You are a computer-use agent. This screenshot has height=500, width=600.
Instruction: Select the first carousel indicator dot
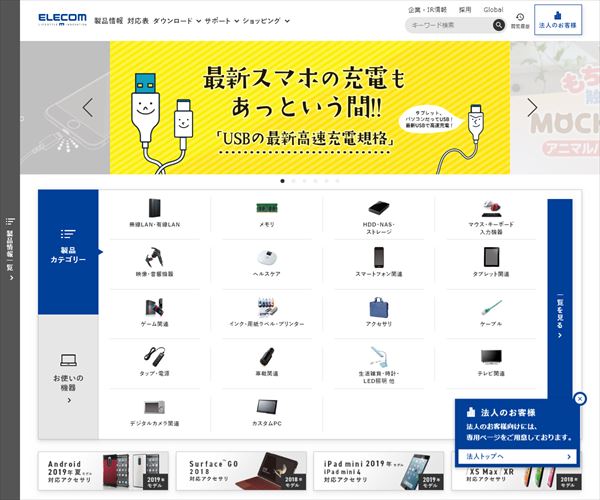[x=282, y=181]
